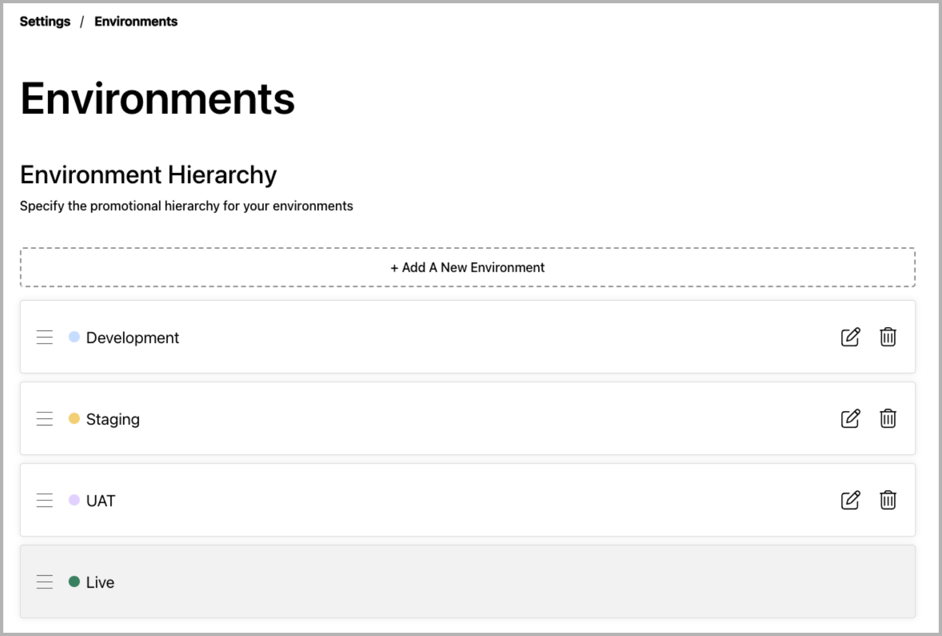
Task: Click the main Environments page title
Action: coord(157,98)
